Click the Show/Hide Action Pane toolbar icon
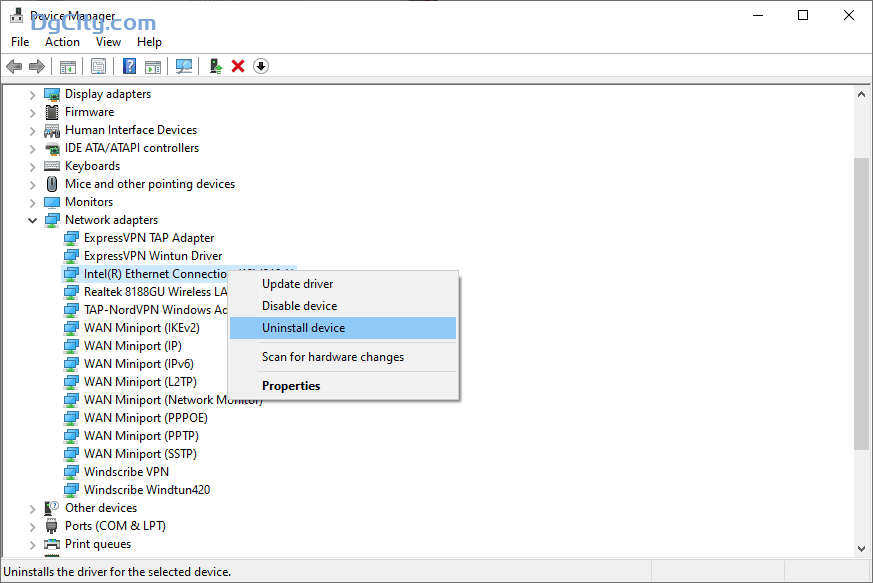 [x=153, y=67]
